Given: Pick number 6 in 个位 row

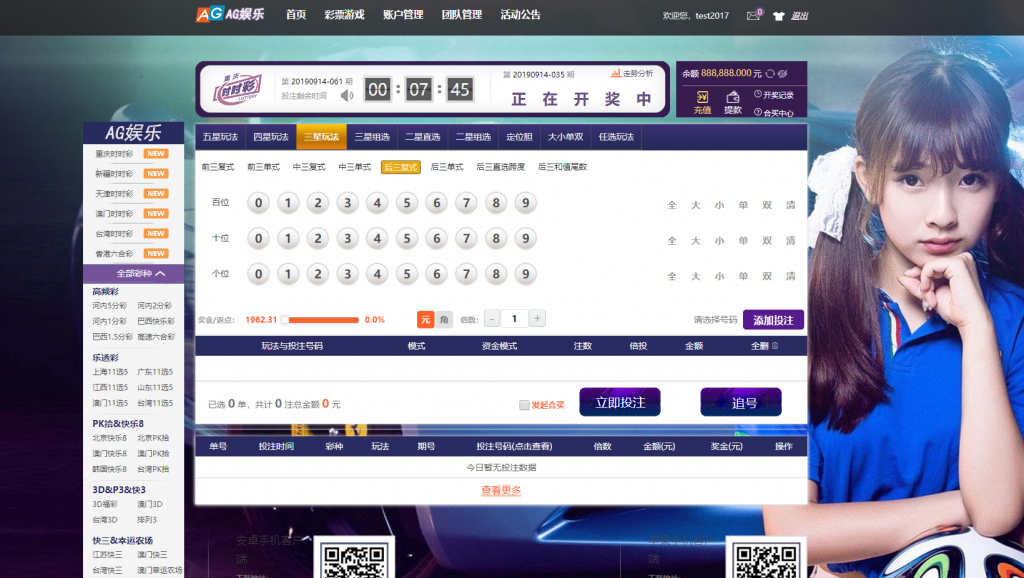Looking at the screenshot, I should tap(437, 274).
